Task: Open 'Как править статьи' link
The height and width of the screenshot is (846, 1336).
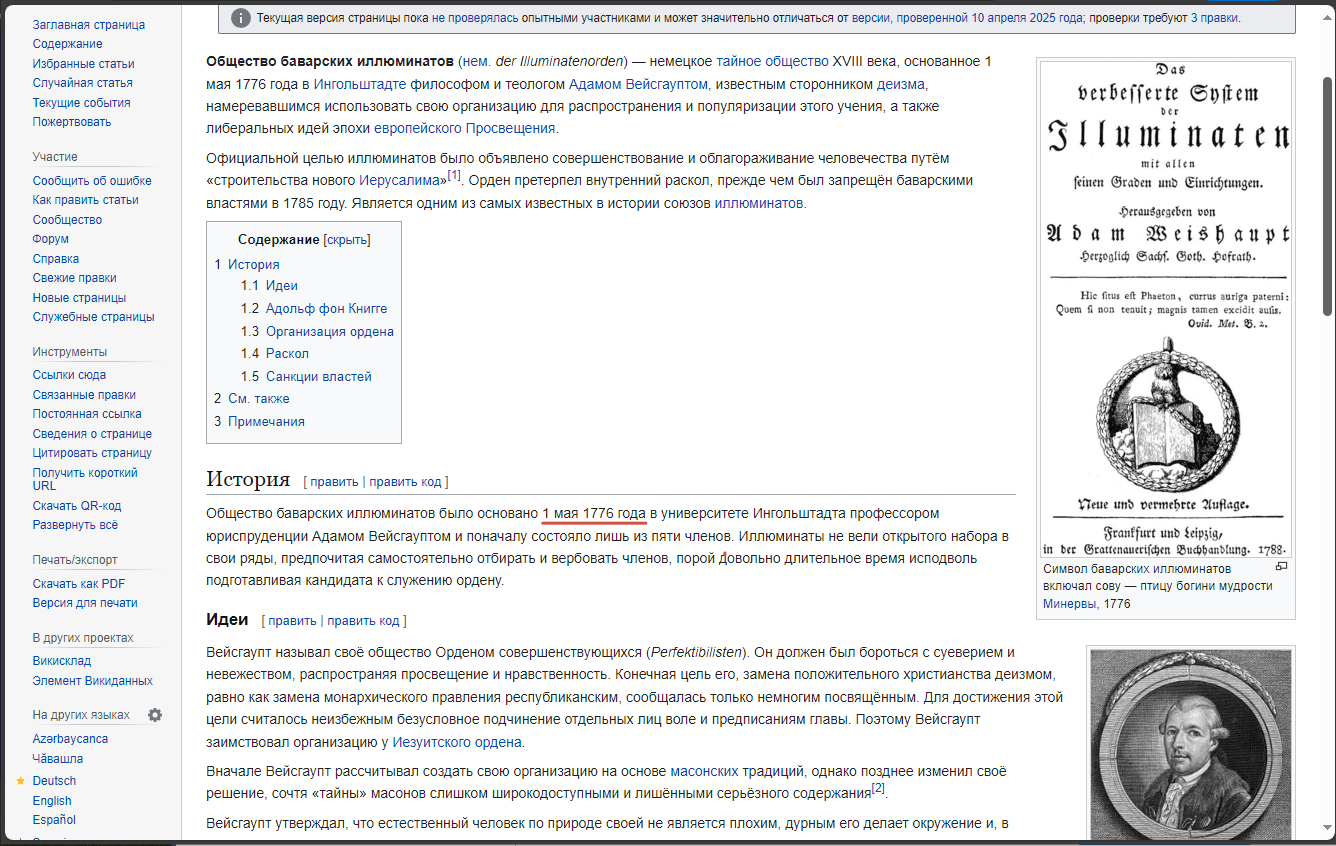Action: point(86,200)
